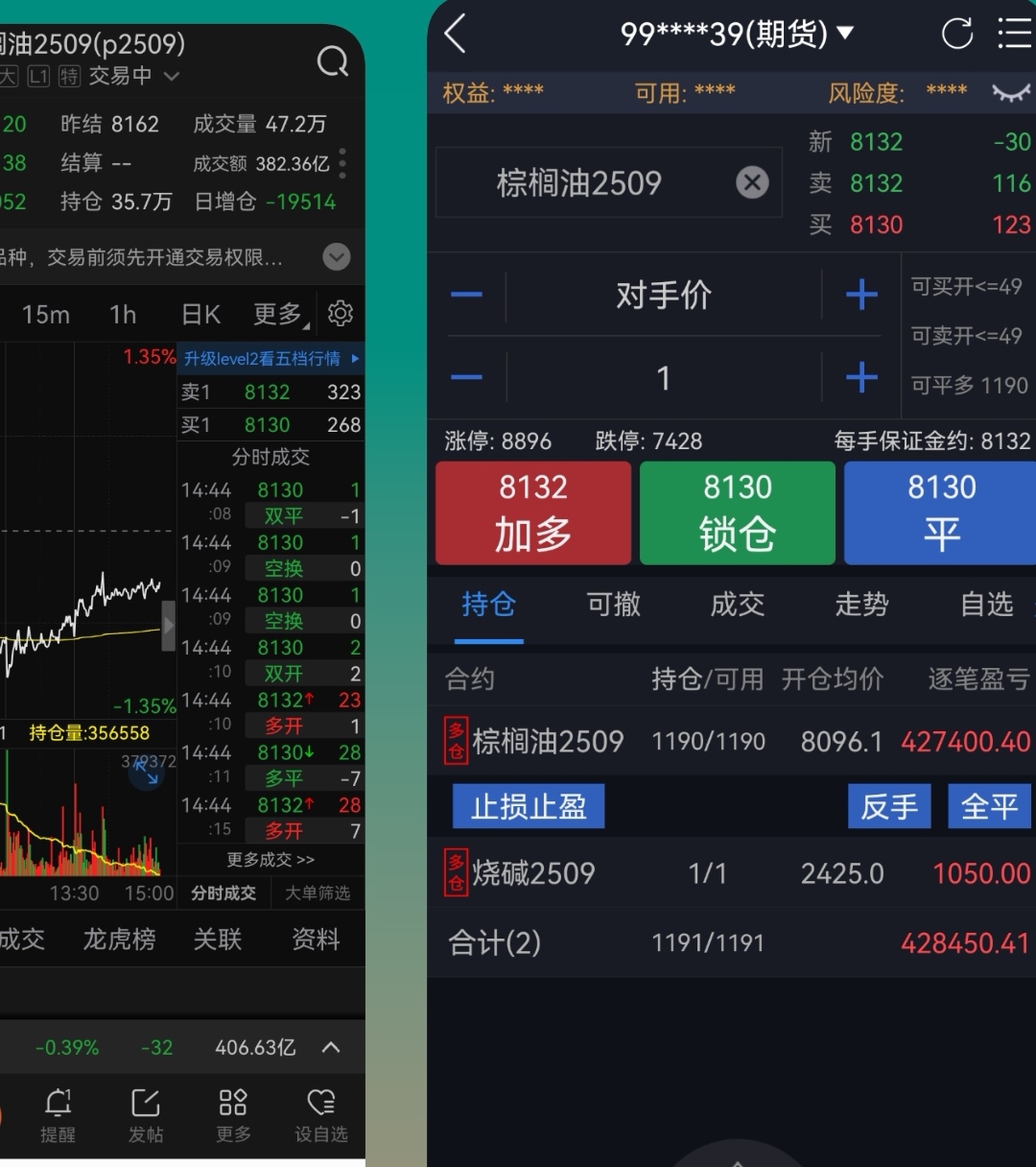Tap the back arrow in trading window
This screenshot has width=1036, height=1167.
(455, 34)
